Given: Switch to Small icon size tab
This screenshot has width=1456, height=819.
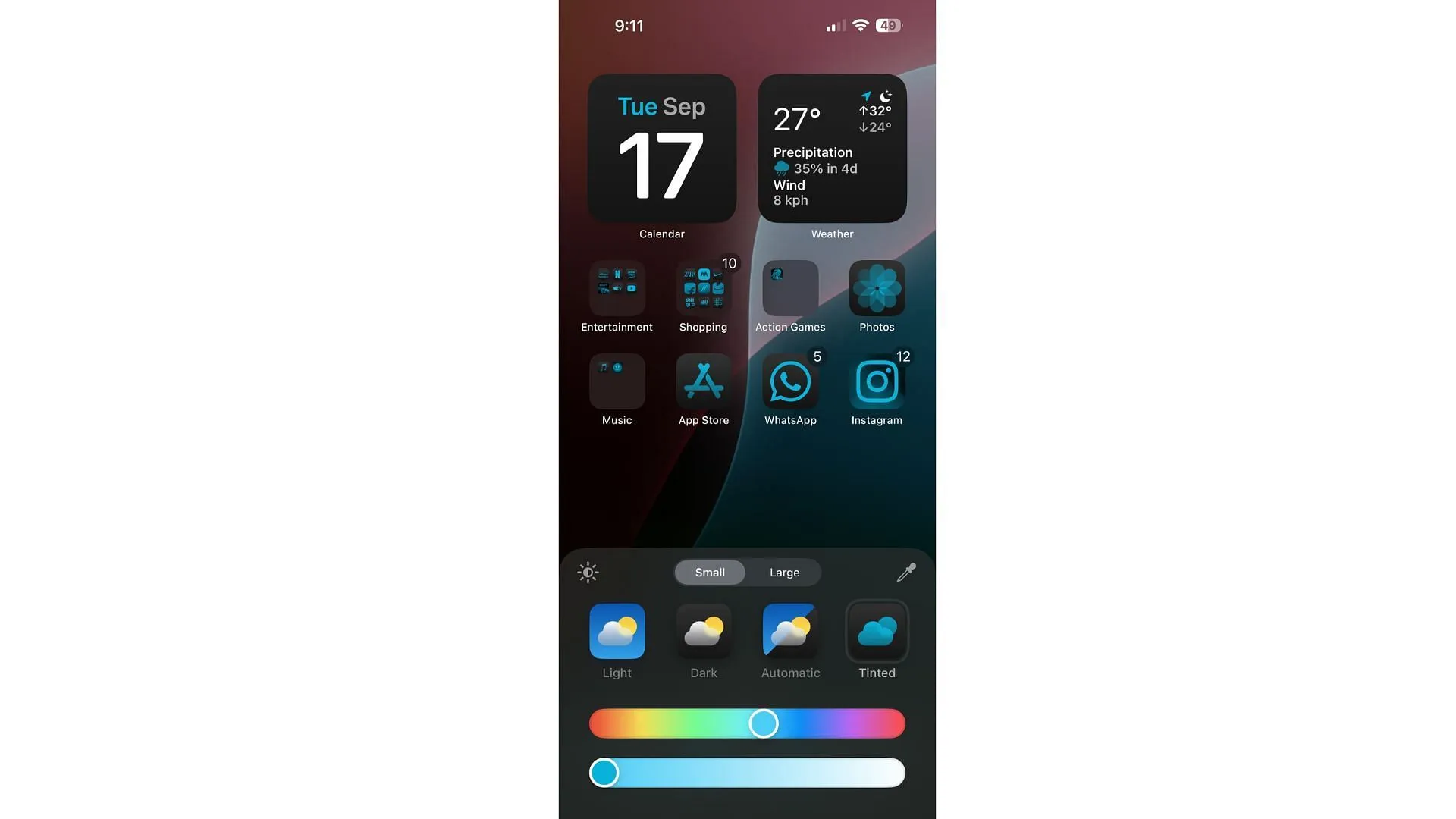Looking at the screenshot, I should [709, 572].
